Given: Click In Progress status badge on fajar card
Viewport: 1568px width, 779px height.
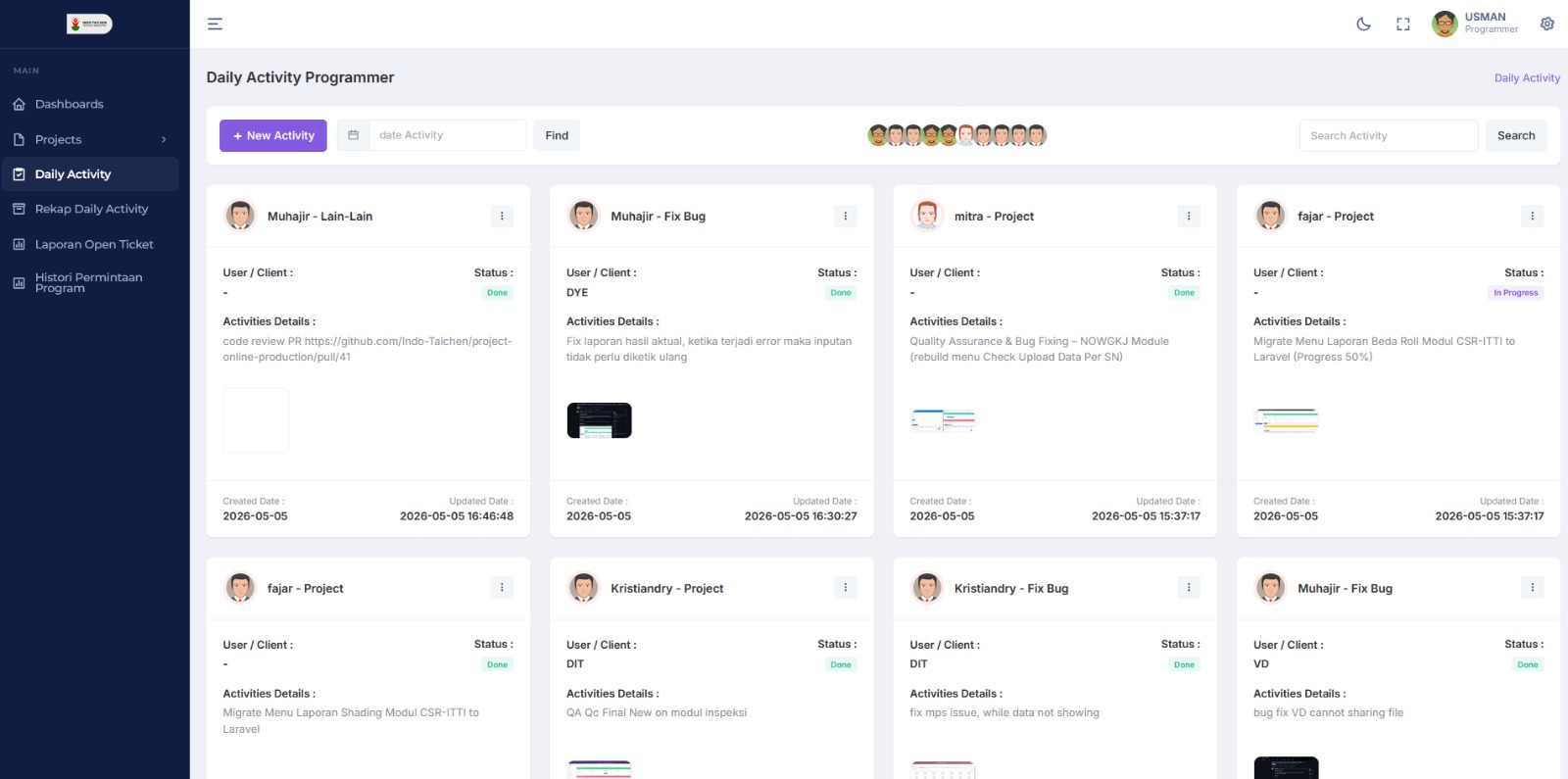Looking at the screenshot, I should point(1516,293).
